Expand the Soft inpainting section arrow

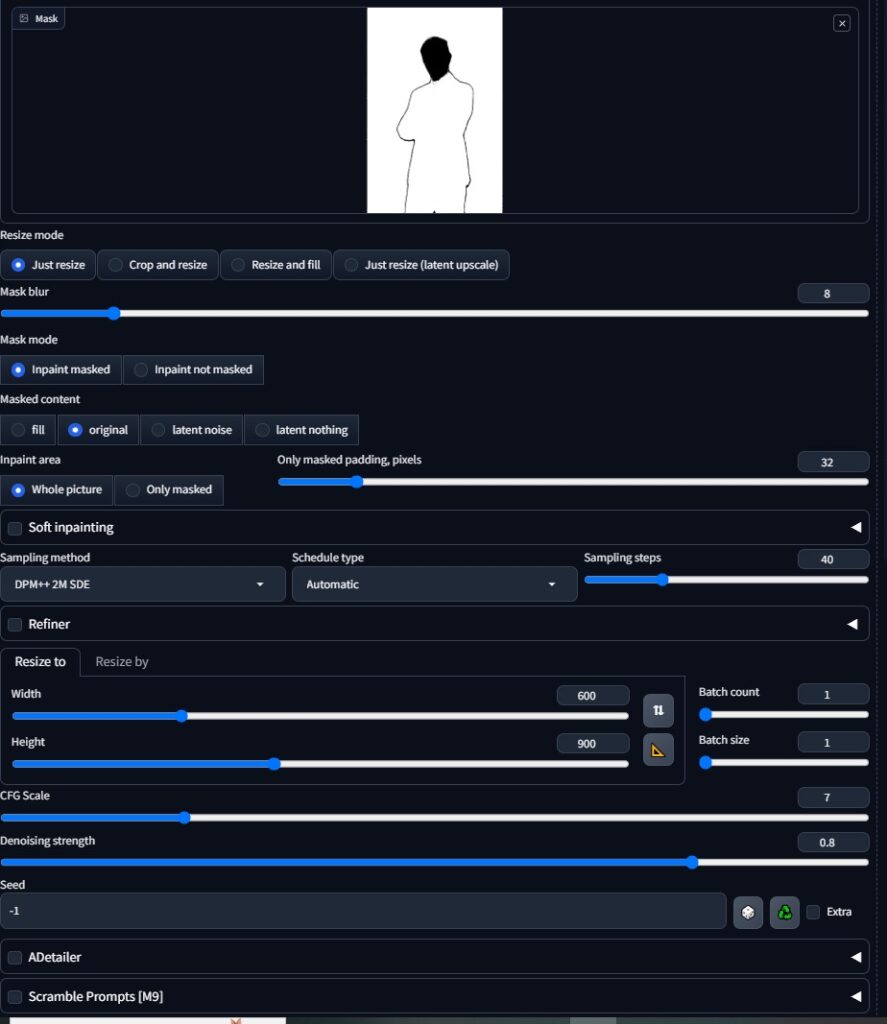click(x=856, y=527)
